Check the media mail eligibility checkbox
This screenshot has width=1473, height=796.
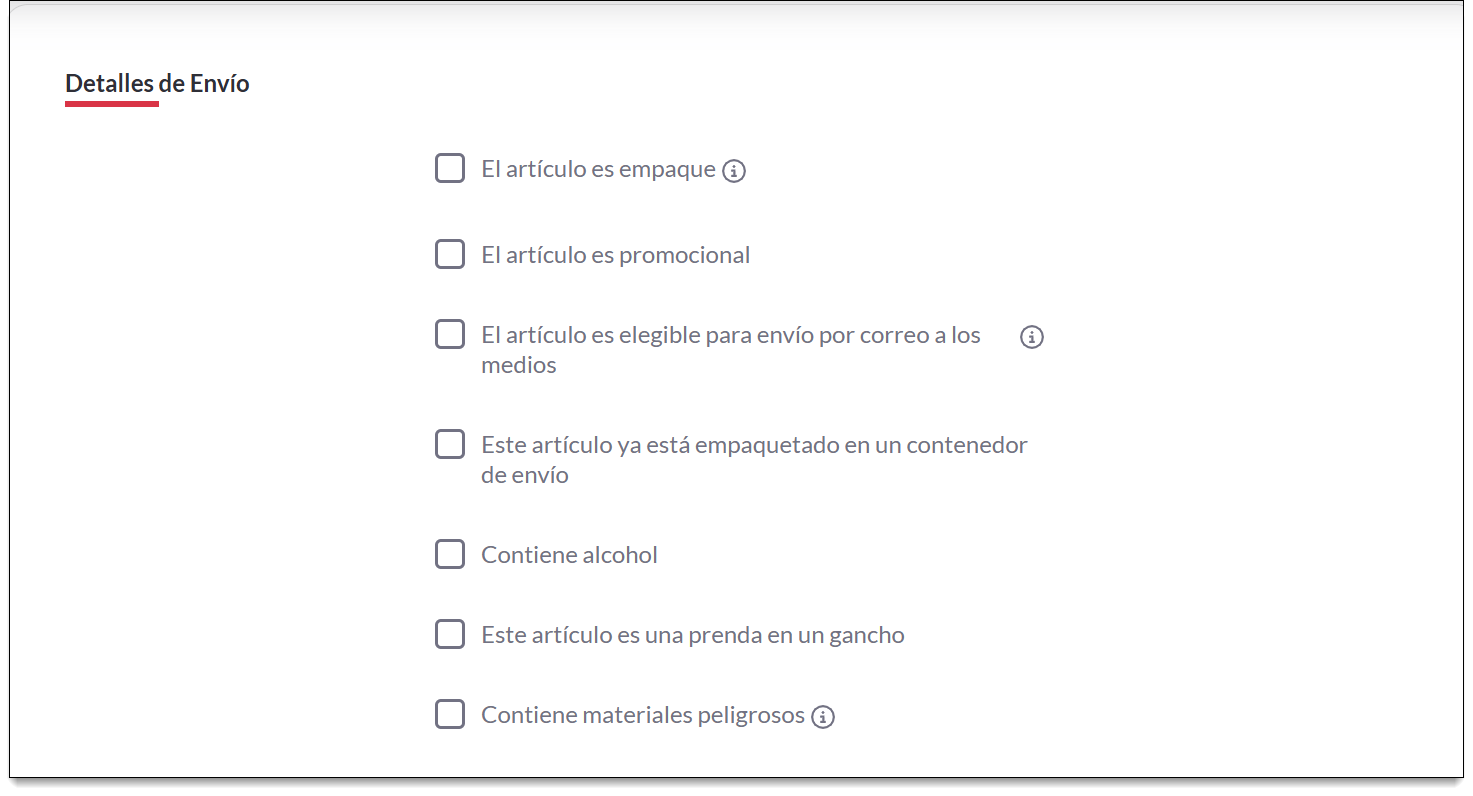coord(450,334)
